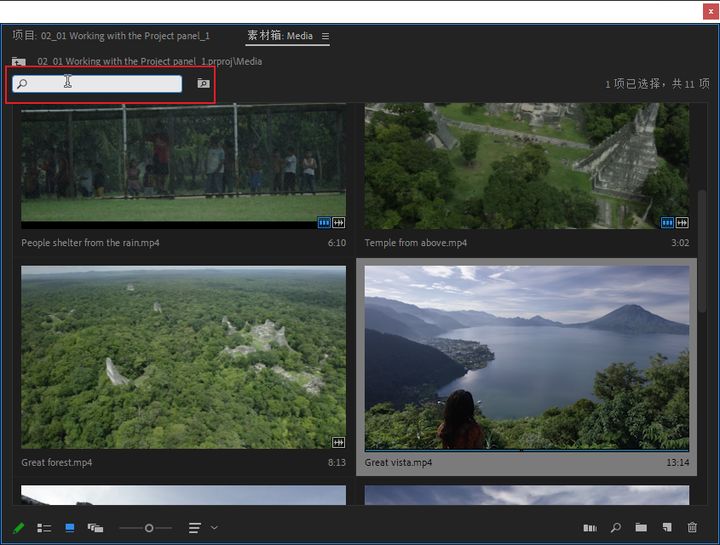The width and height of the screenshot is (720, 545).
Task: Click the Sort Icons button
Action: click(x=195, y=528)
